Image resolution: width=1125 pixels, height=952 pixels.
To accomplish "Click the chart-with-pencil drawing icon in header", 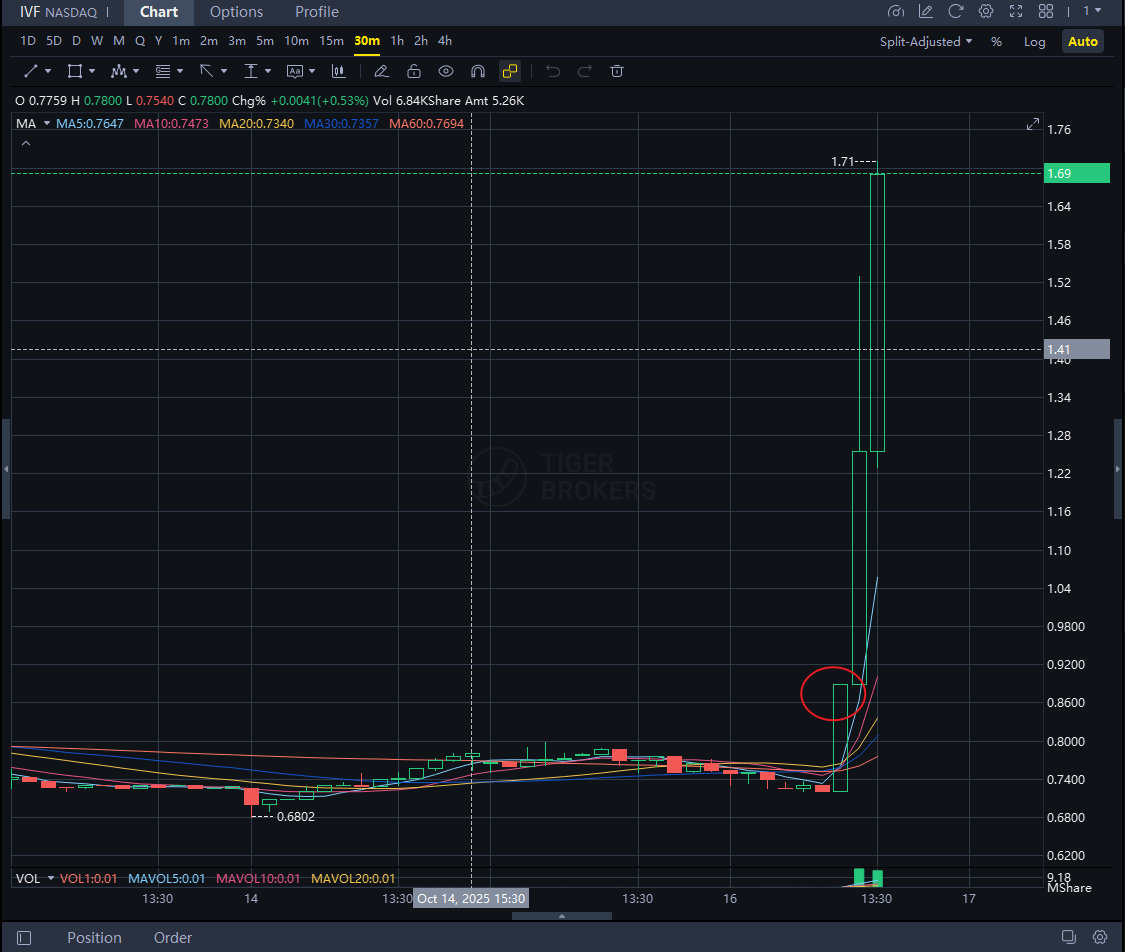I will click(x=926, y=11).
